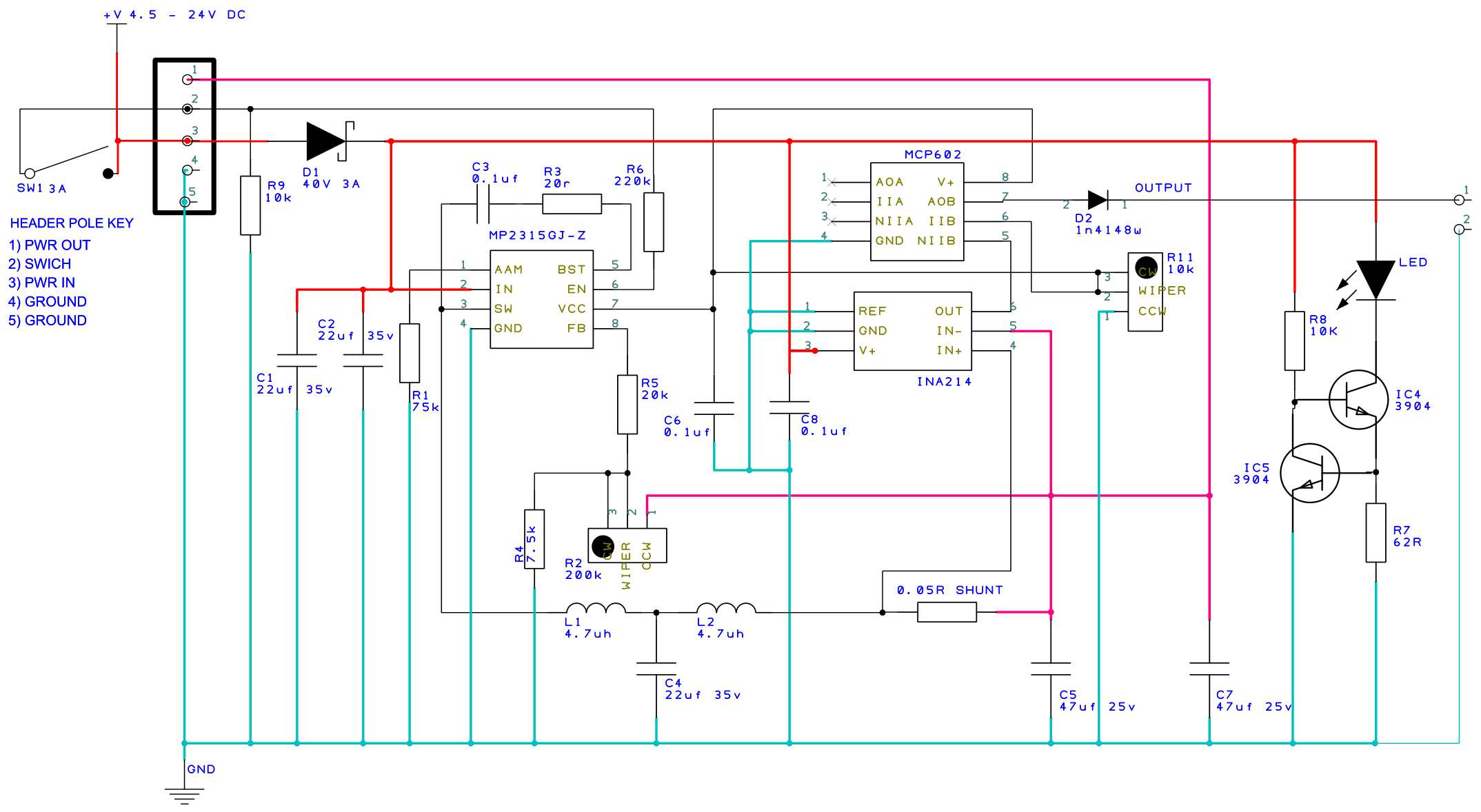The height and width of the screenshot is (812, 1481).
Task: Select the L1 4.7uh inductor coil
Action: point(596,609)
